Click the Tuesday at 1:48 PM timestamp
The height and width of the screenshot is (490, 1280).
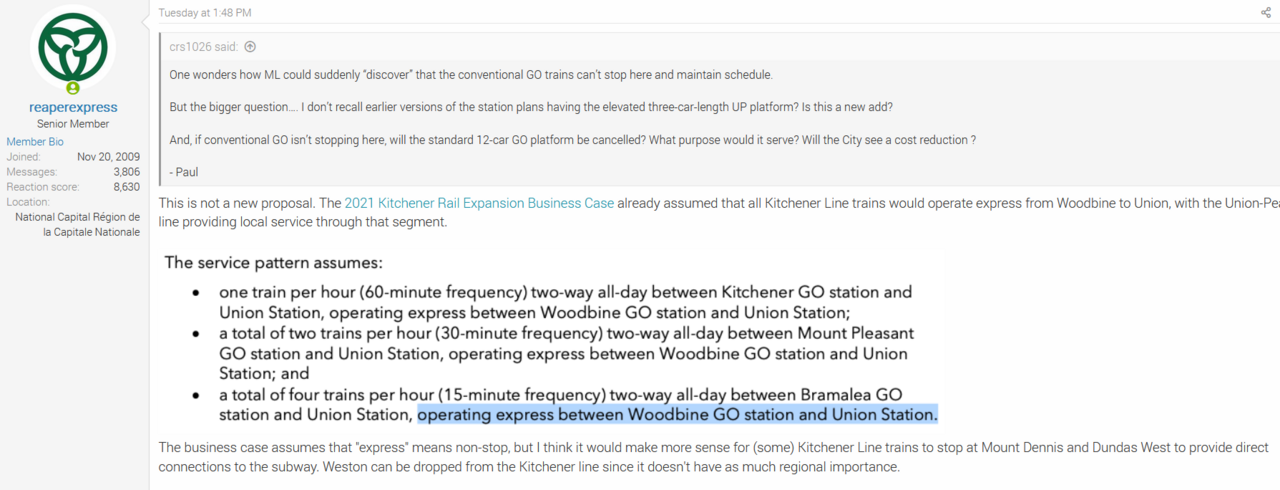tap(205, 13)
